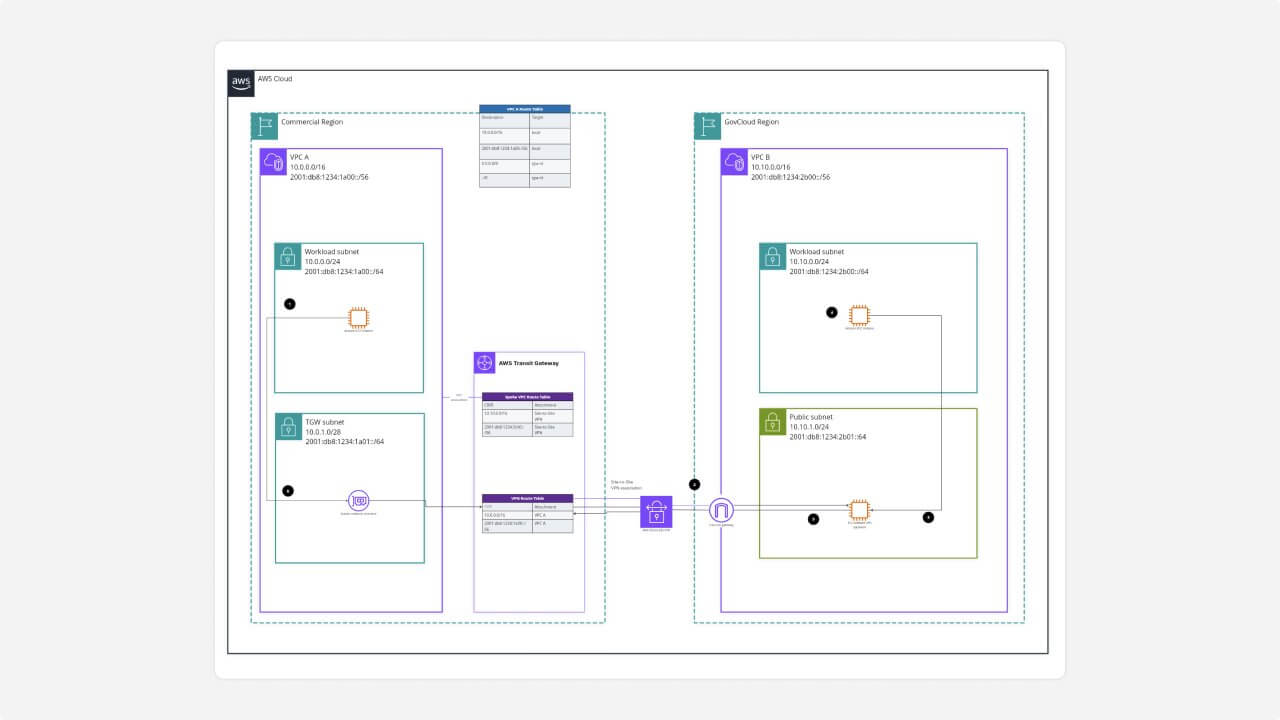This screenshot has width=1280, height=720.
Task: Select the GovCloud Region flag icon
Action: [x=708, y=126]
